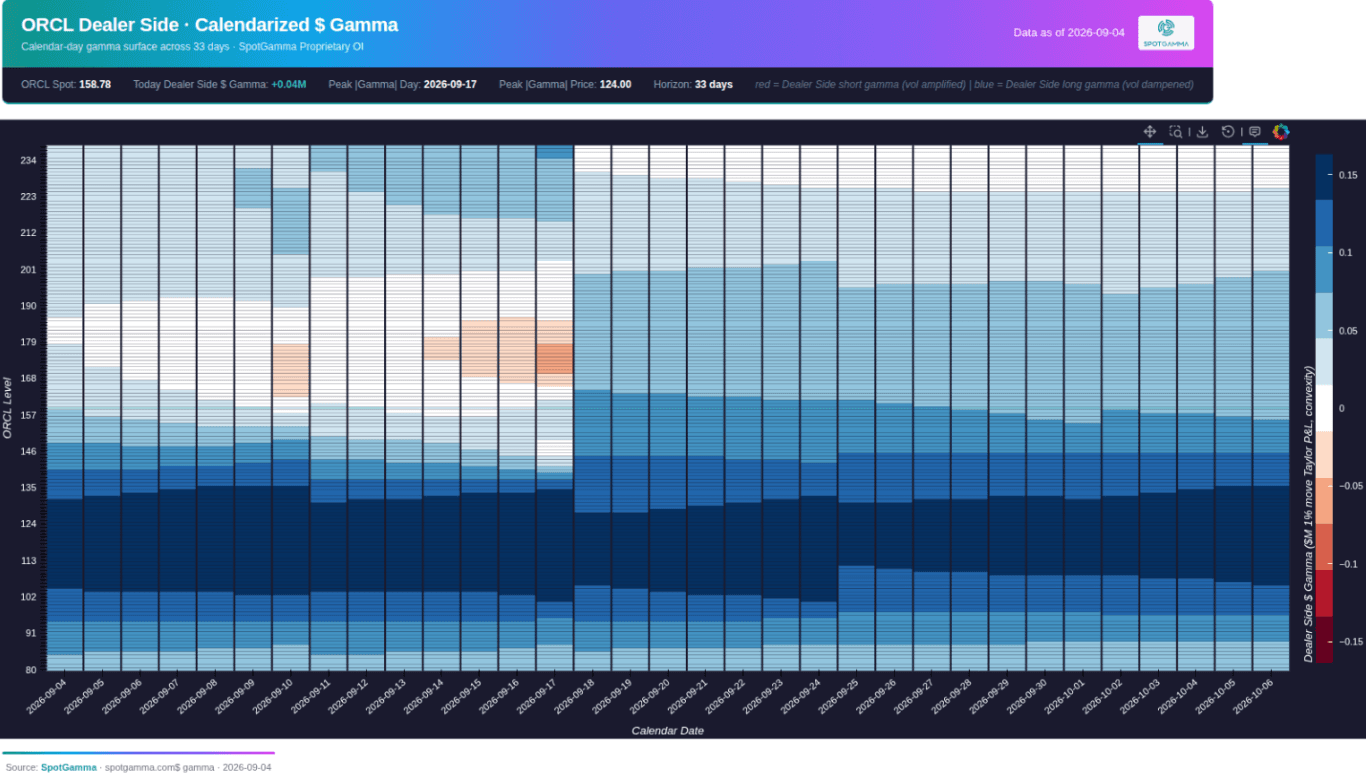
Task: Open the Bokeh logo link in toolbar
Action: click(x=1281, y=132)
